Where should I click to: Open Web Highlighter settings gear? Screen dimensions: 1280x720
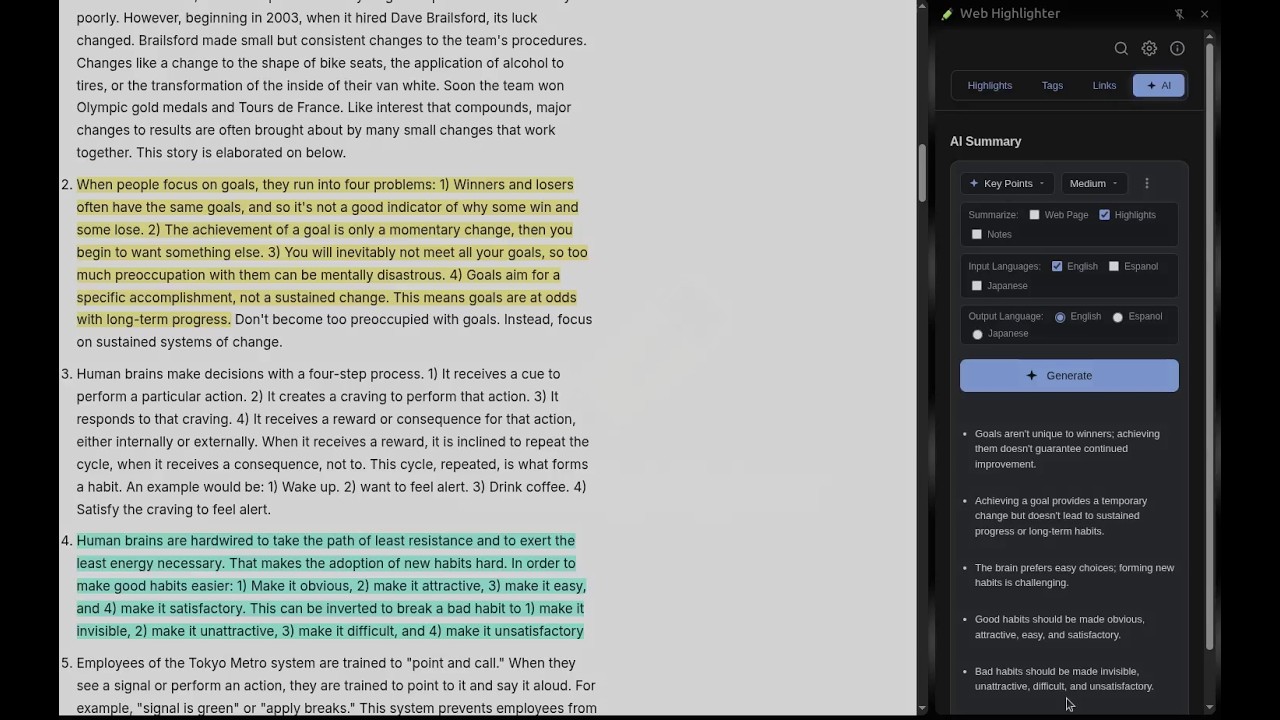pos(1149,48)
